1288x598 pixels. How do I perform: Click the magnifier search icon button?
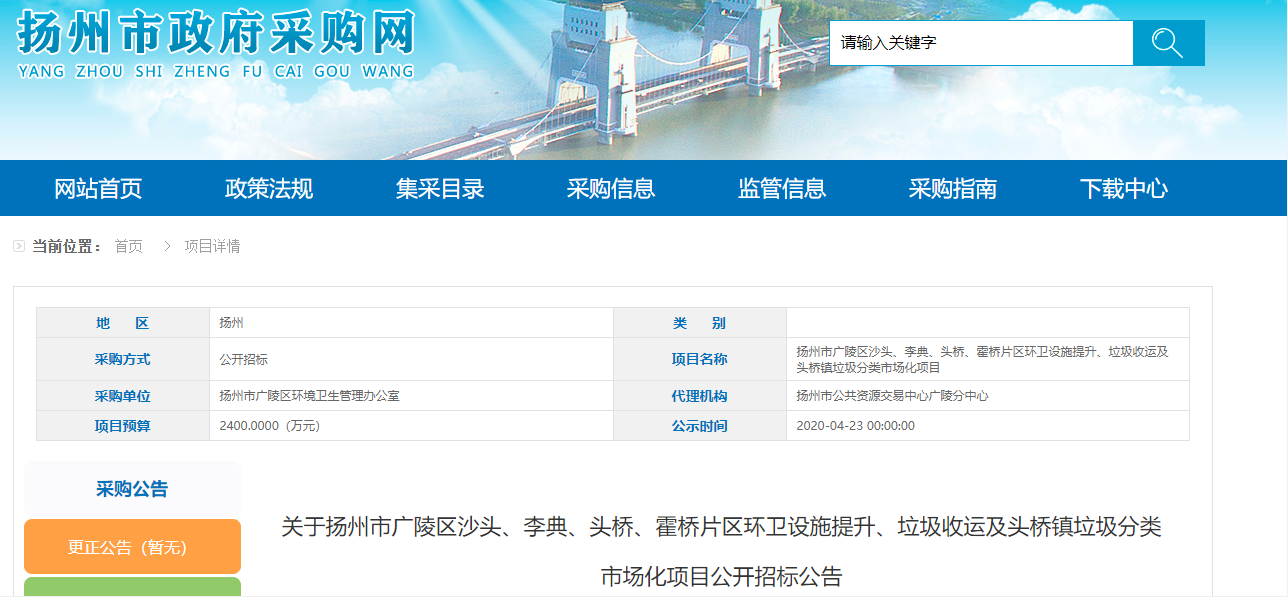(1168, 43)
